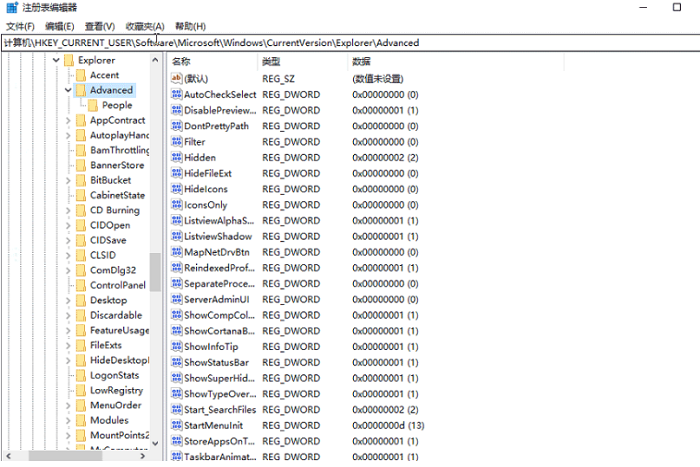Viewport: 700px width, 467px height.
Task: Collapse the Explorer tree node
Action: [x=56, y=60]
